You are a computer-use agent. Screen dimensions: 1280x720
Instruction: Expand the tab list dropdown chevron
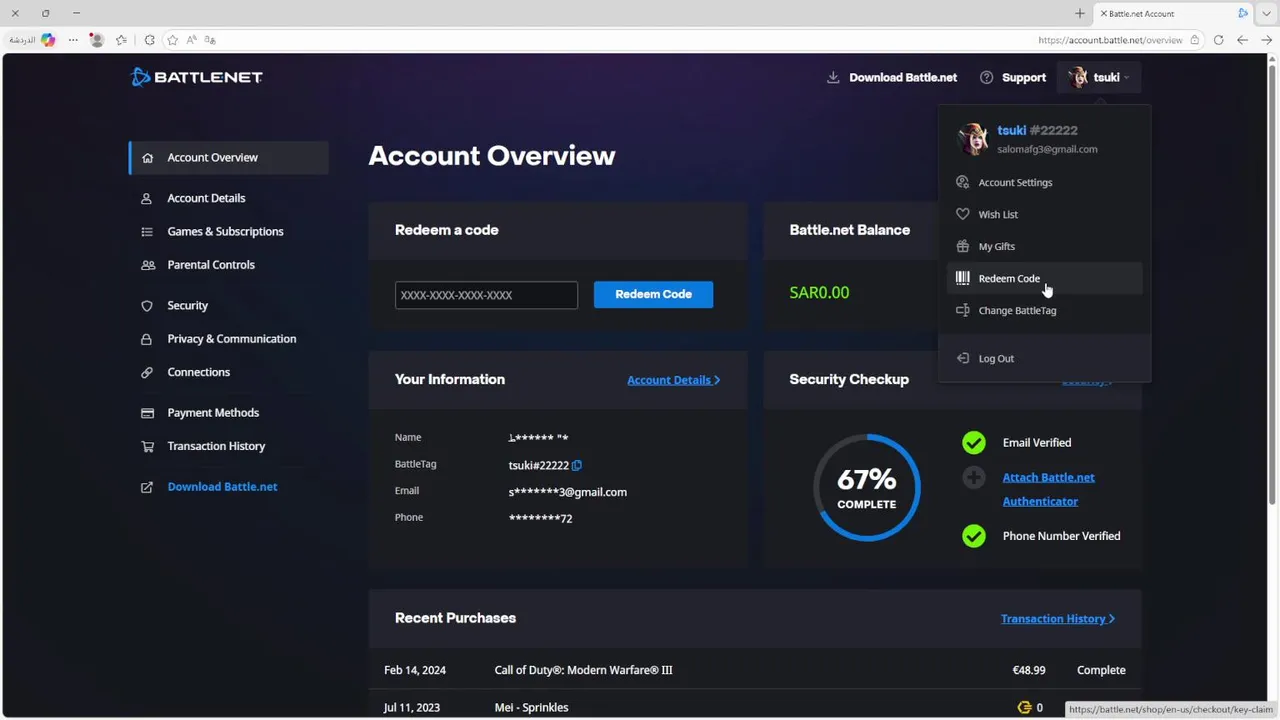[1266, 13]
